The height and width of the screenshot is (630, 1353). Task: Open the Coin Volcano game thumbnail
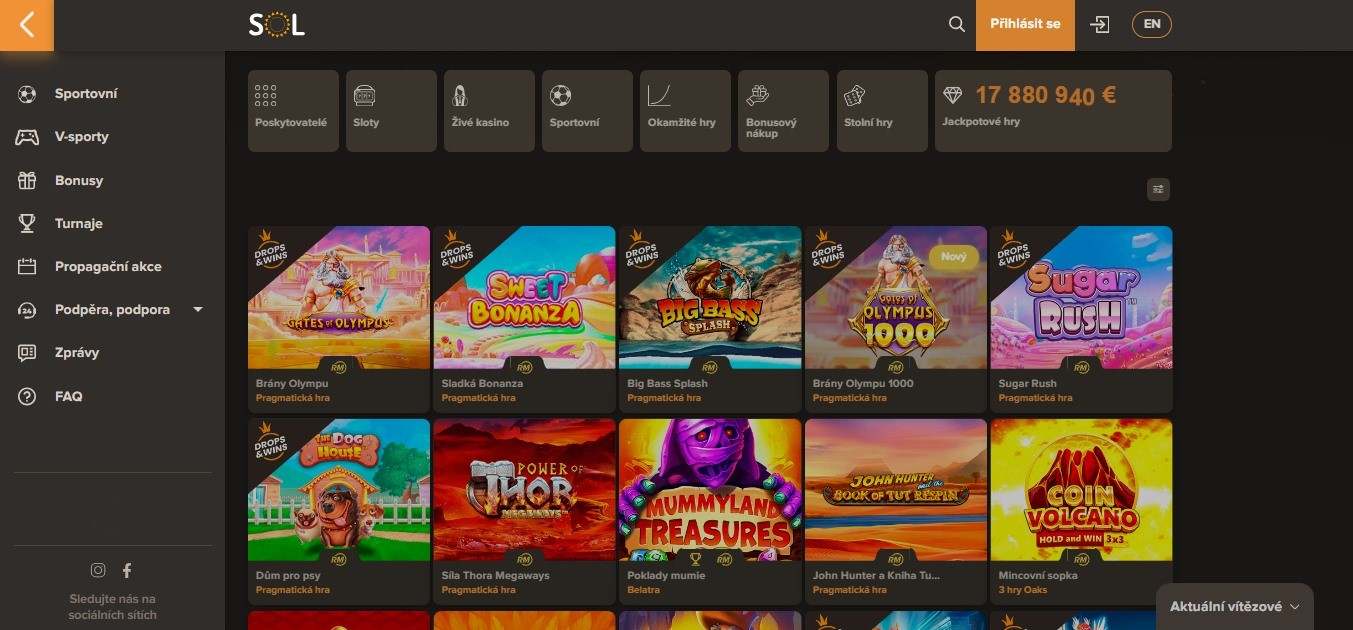(1081, 490)
